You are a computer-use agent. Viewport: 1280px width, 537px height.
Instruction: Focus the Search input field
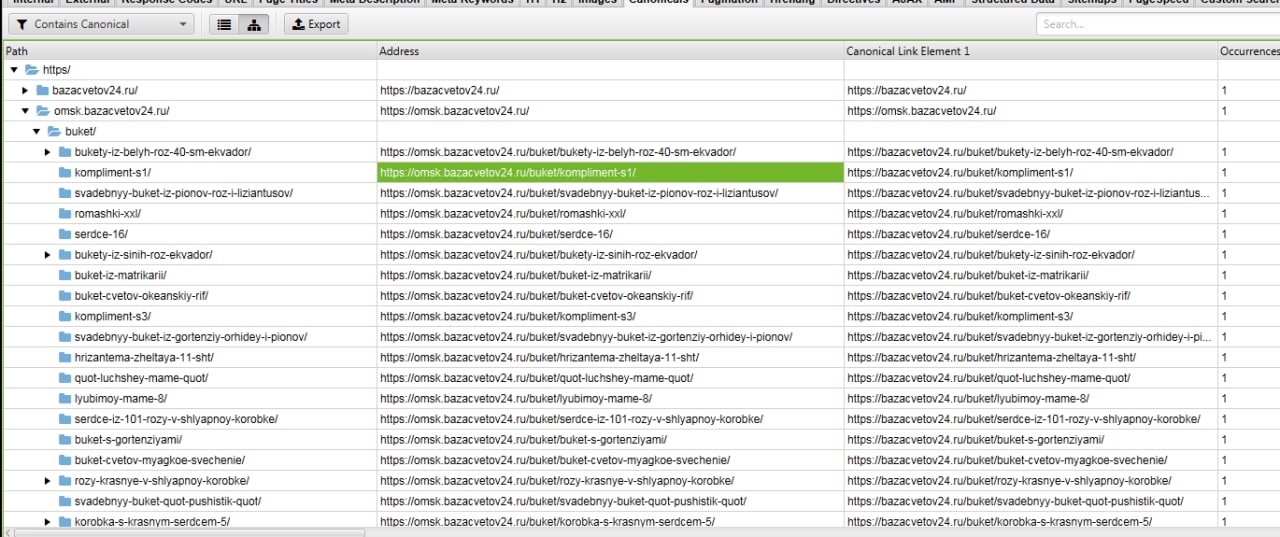(1158, 24)
